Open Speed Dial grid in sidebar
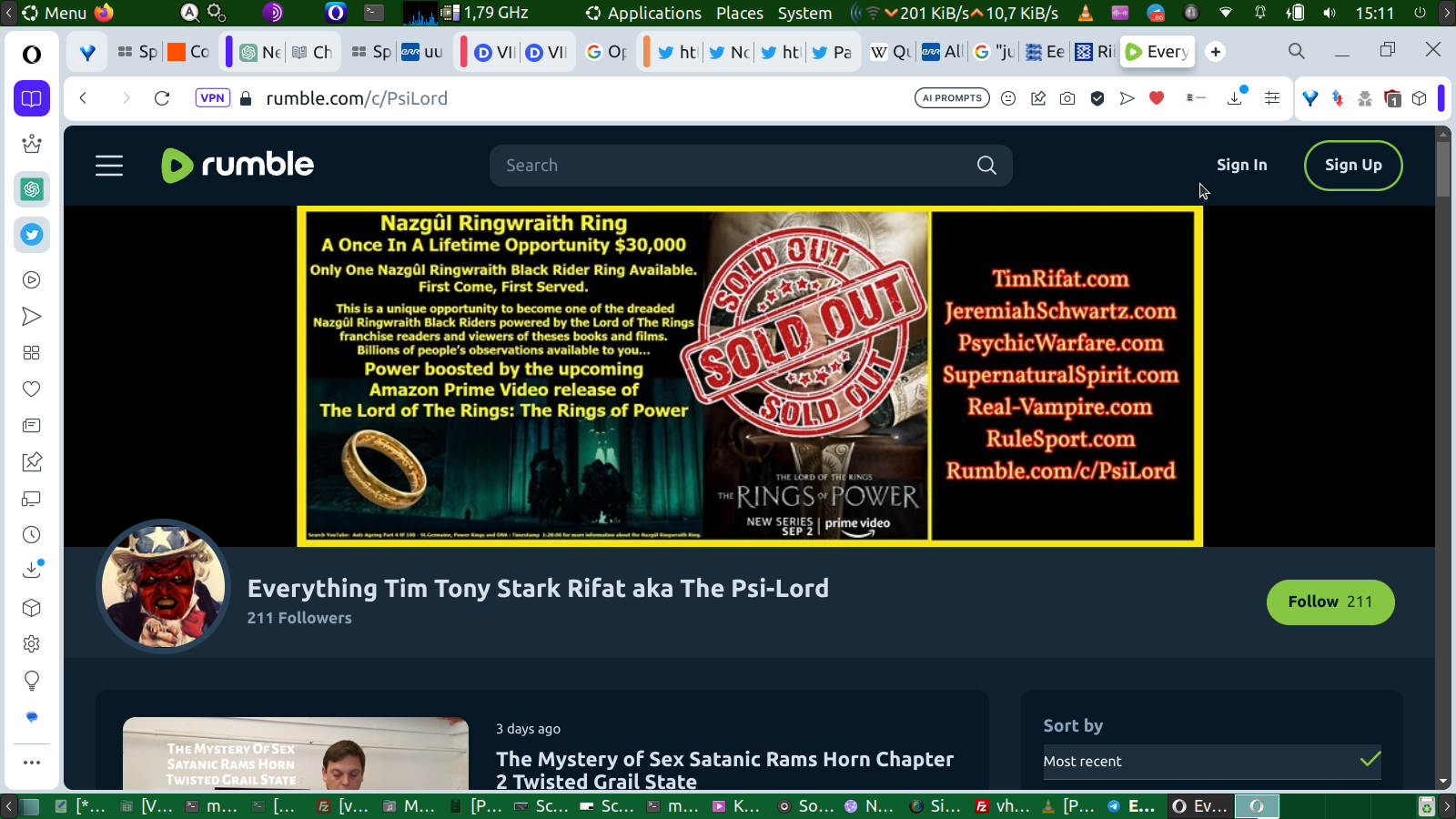Screen dimensions: 1456x819 (x=32, y=353)
